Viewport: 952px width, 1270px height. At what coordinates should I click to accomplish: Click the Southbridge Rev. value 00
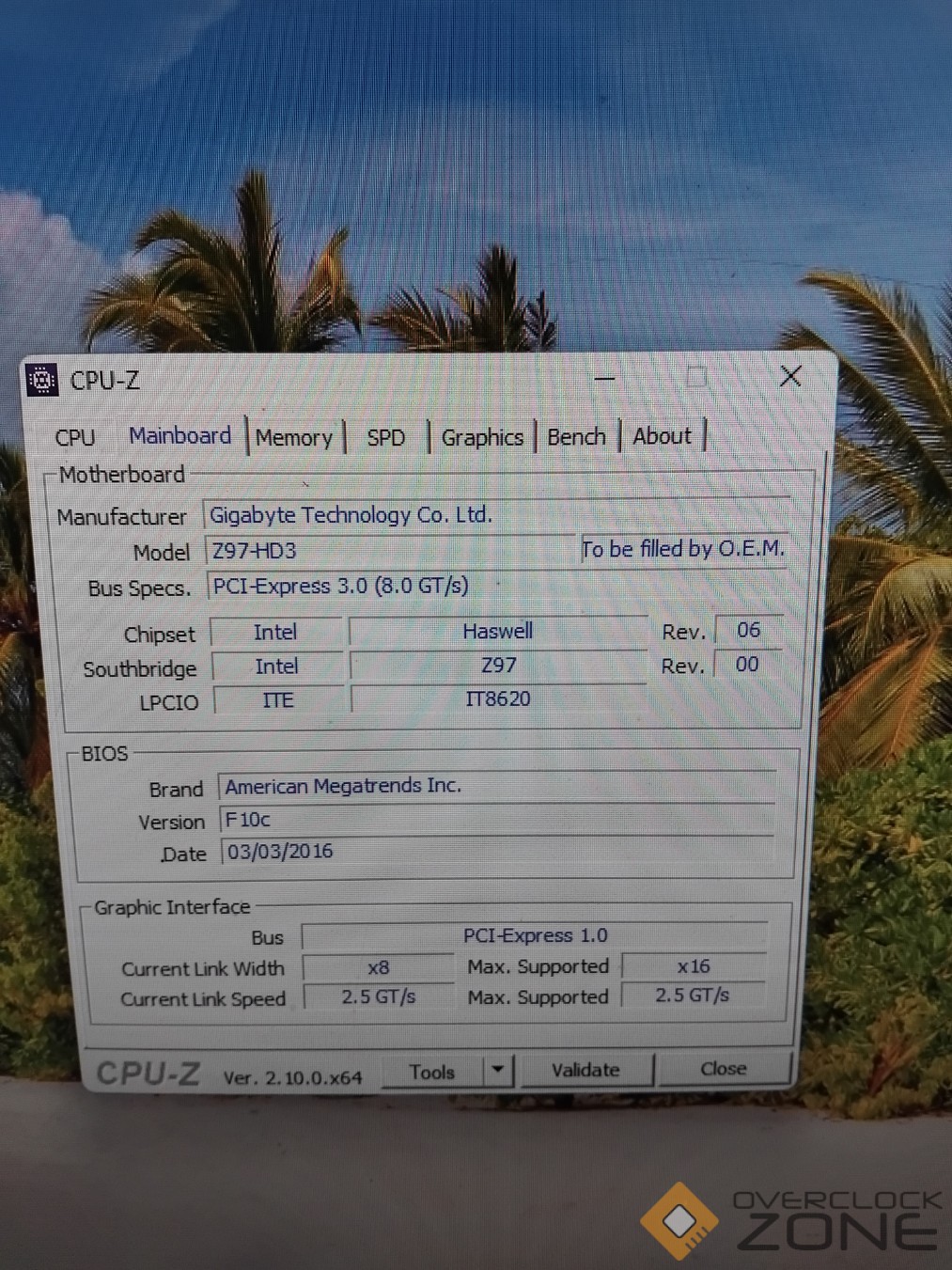pos(747,664)
